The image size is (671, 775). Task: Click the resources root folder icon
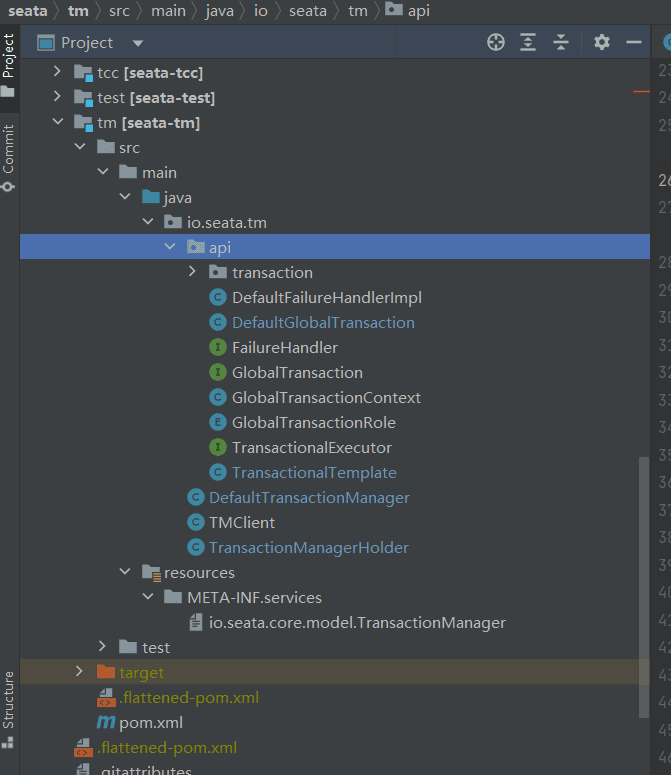point(151,573)
